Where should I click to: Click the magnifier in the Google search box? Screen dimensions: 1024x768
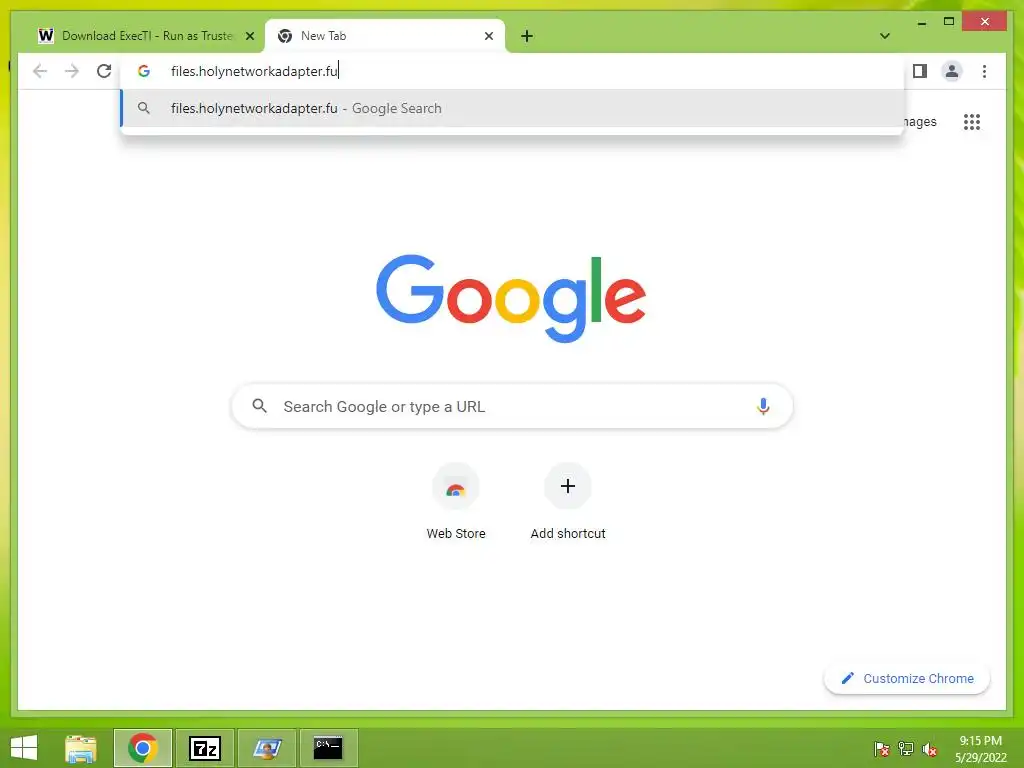click(x=259, y=406)
